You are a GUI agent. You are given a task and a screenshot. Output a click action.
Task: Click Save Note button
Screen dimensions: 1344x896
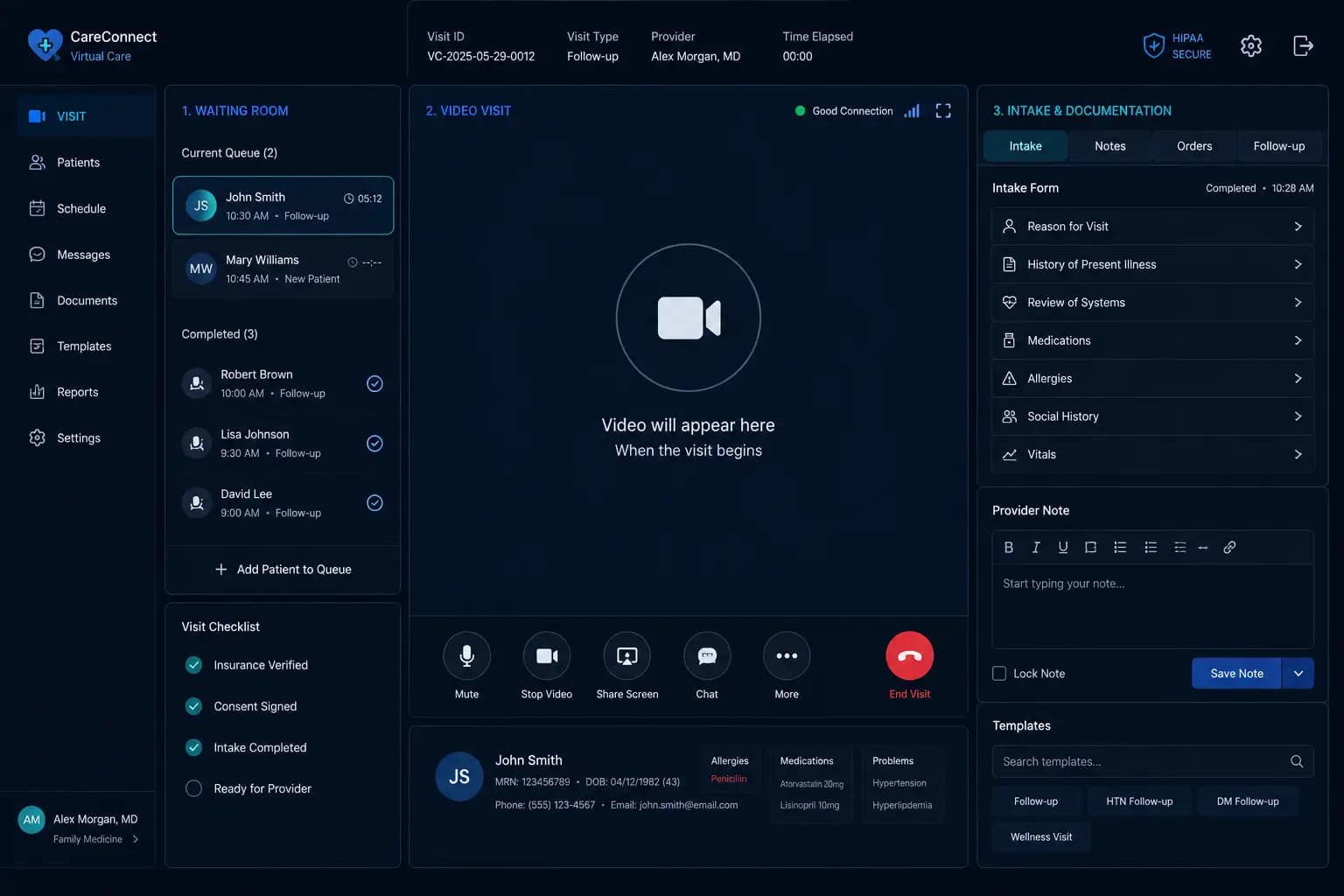[1236, 674]
